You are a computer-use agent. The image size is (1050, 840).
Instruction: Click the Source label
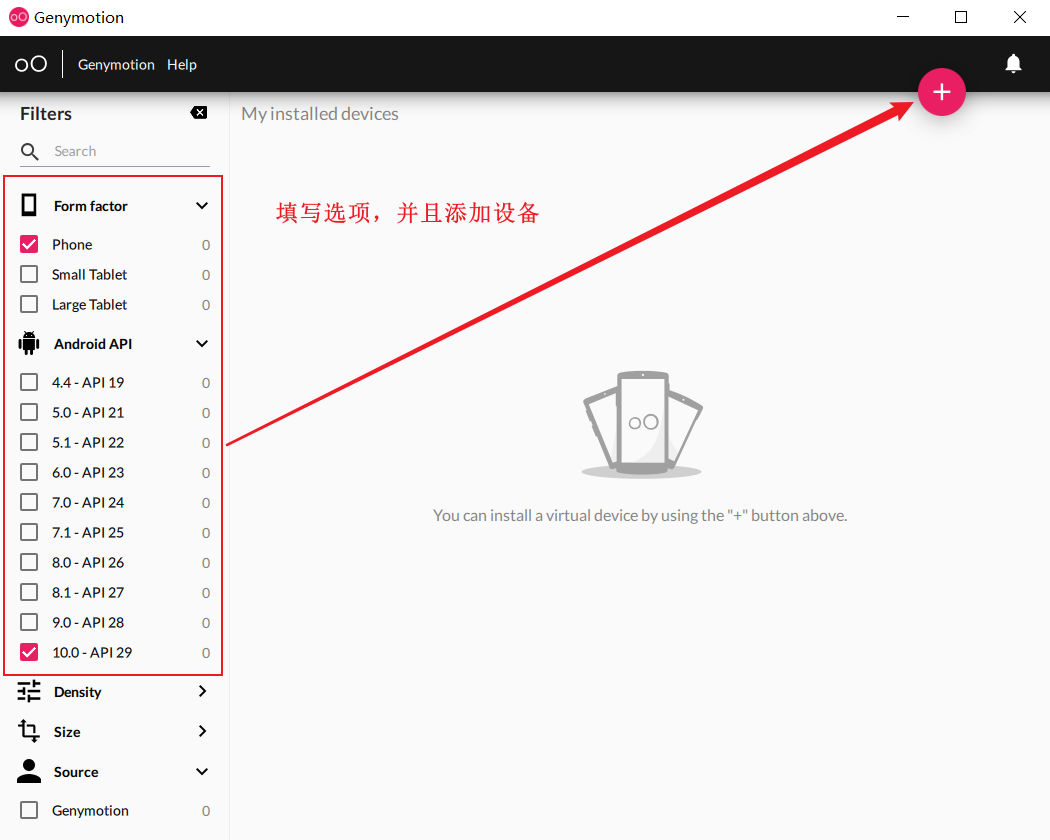[x=76, y=772]
